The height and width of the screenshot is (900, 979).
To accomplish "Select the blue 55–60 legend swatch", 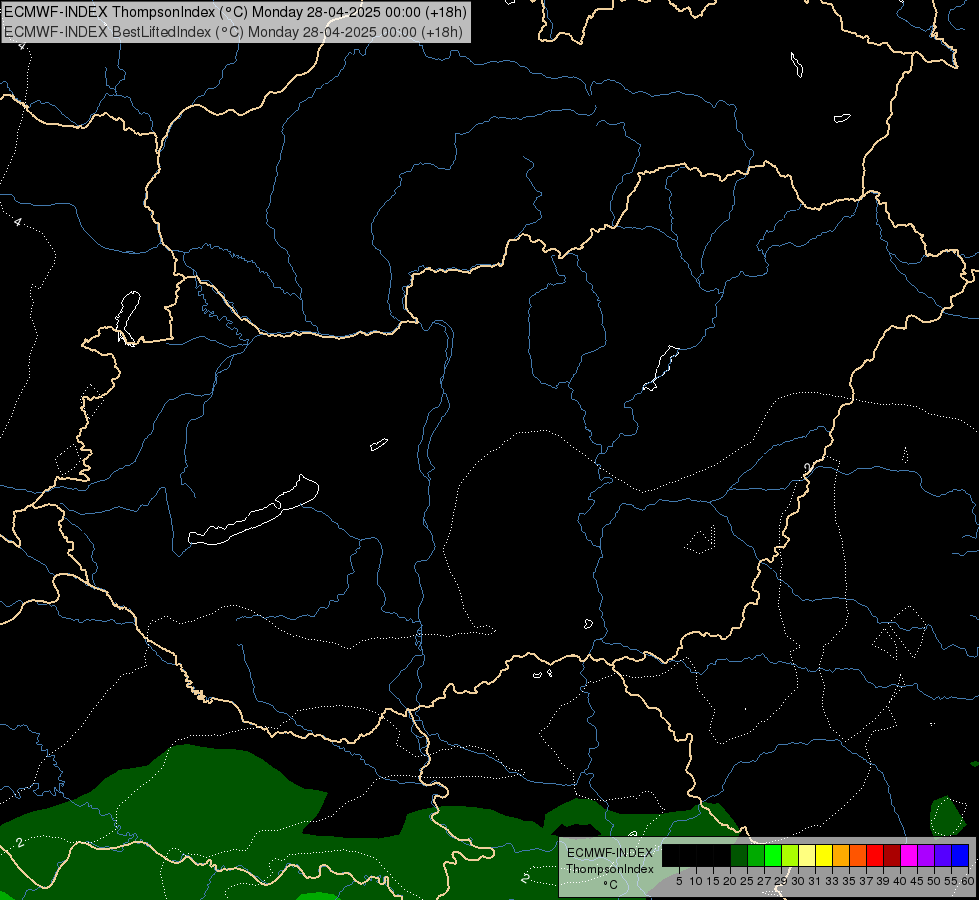I will coord(960,855).
